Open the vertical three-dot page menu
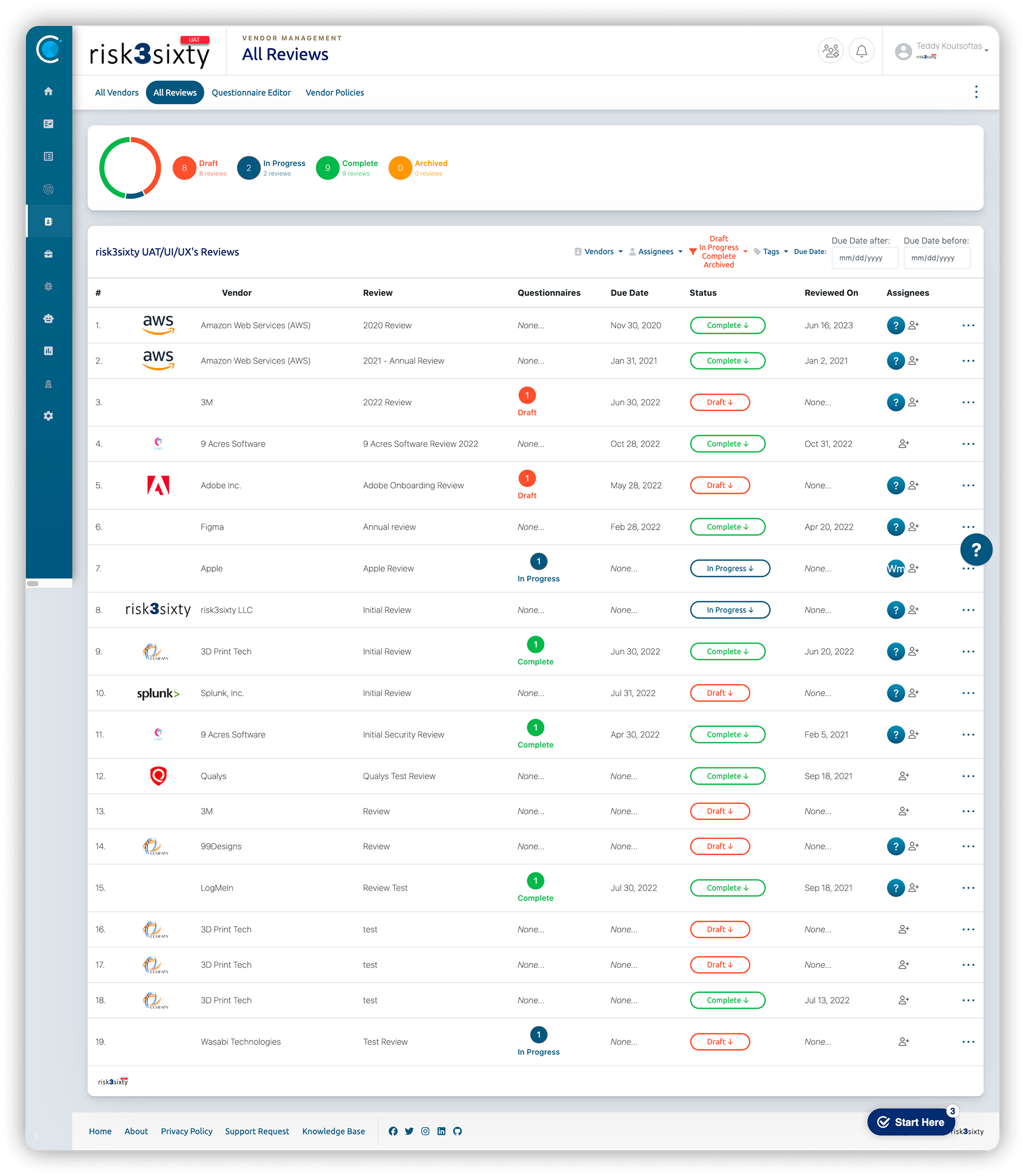Viewport: 1025px width, 1176px height. point(976,92)
